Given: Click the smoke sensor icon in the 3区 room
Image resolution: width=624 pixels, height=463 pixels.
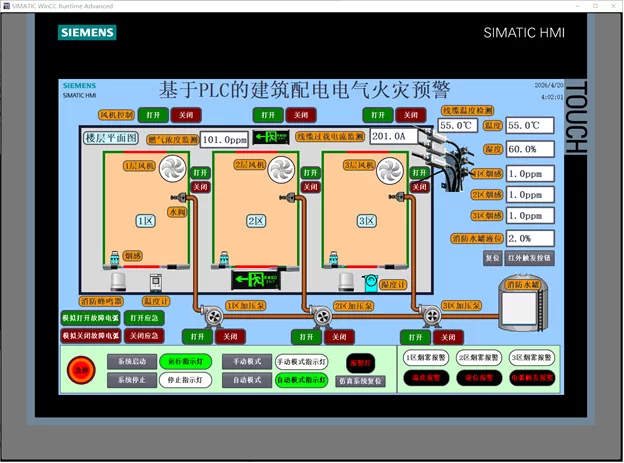Looking at the screenshot, I should [333, 259].
